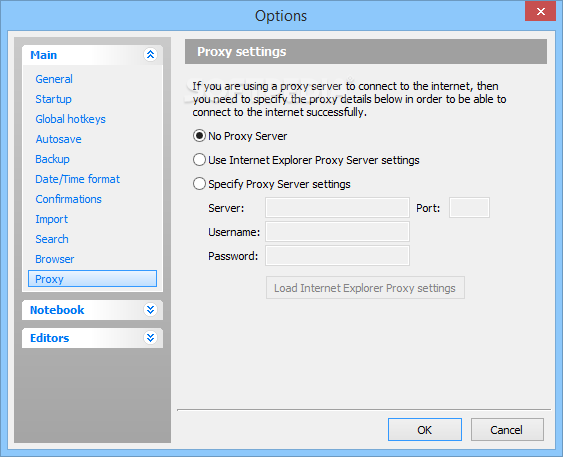Click the Password input field
The width and height of the screenshot is (563, 457).
tap(337, 256)
